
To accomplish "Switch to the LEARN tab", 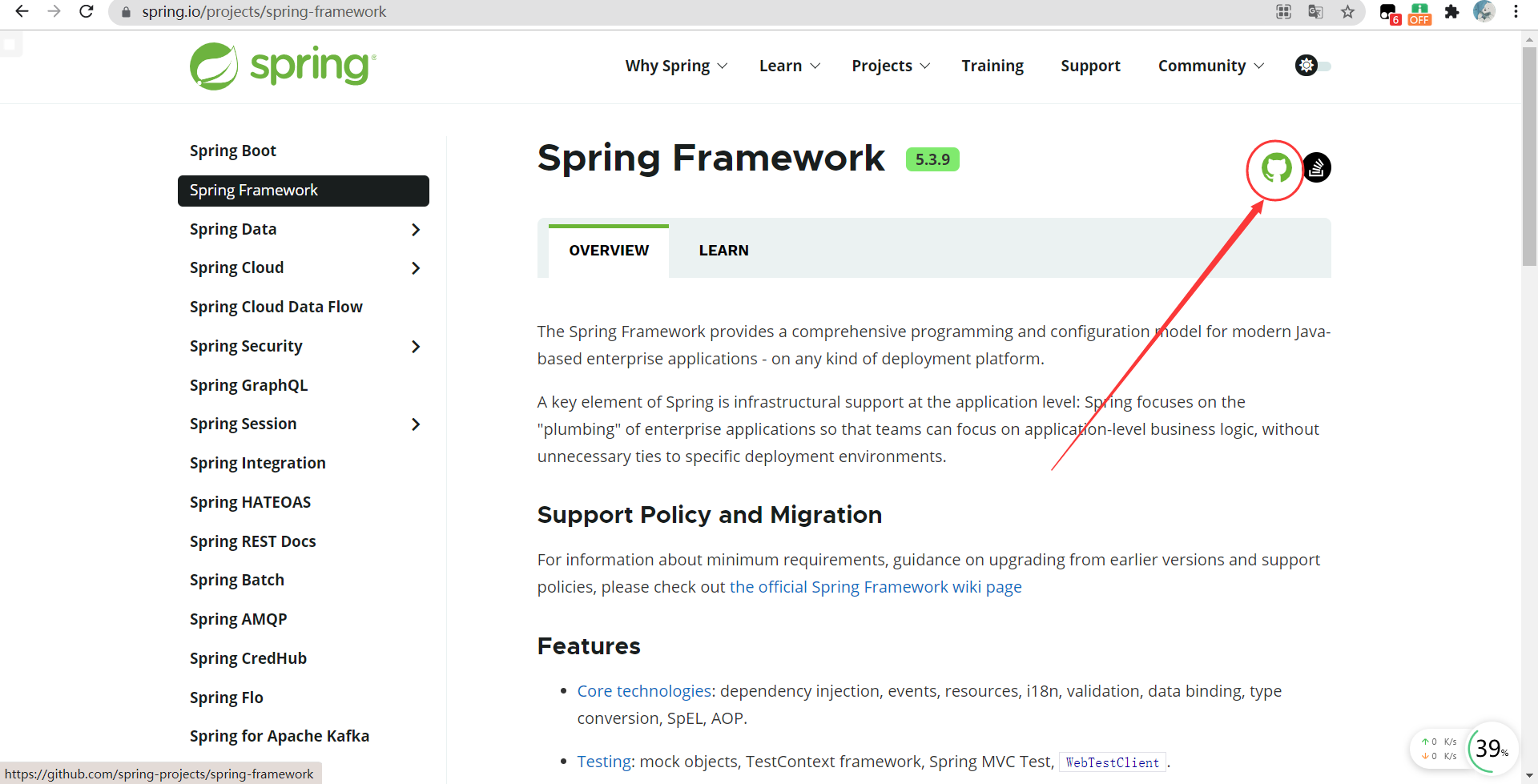I will click(723, 251).
